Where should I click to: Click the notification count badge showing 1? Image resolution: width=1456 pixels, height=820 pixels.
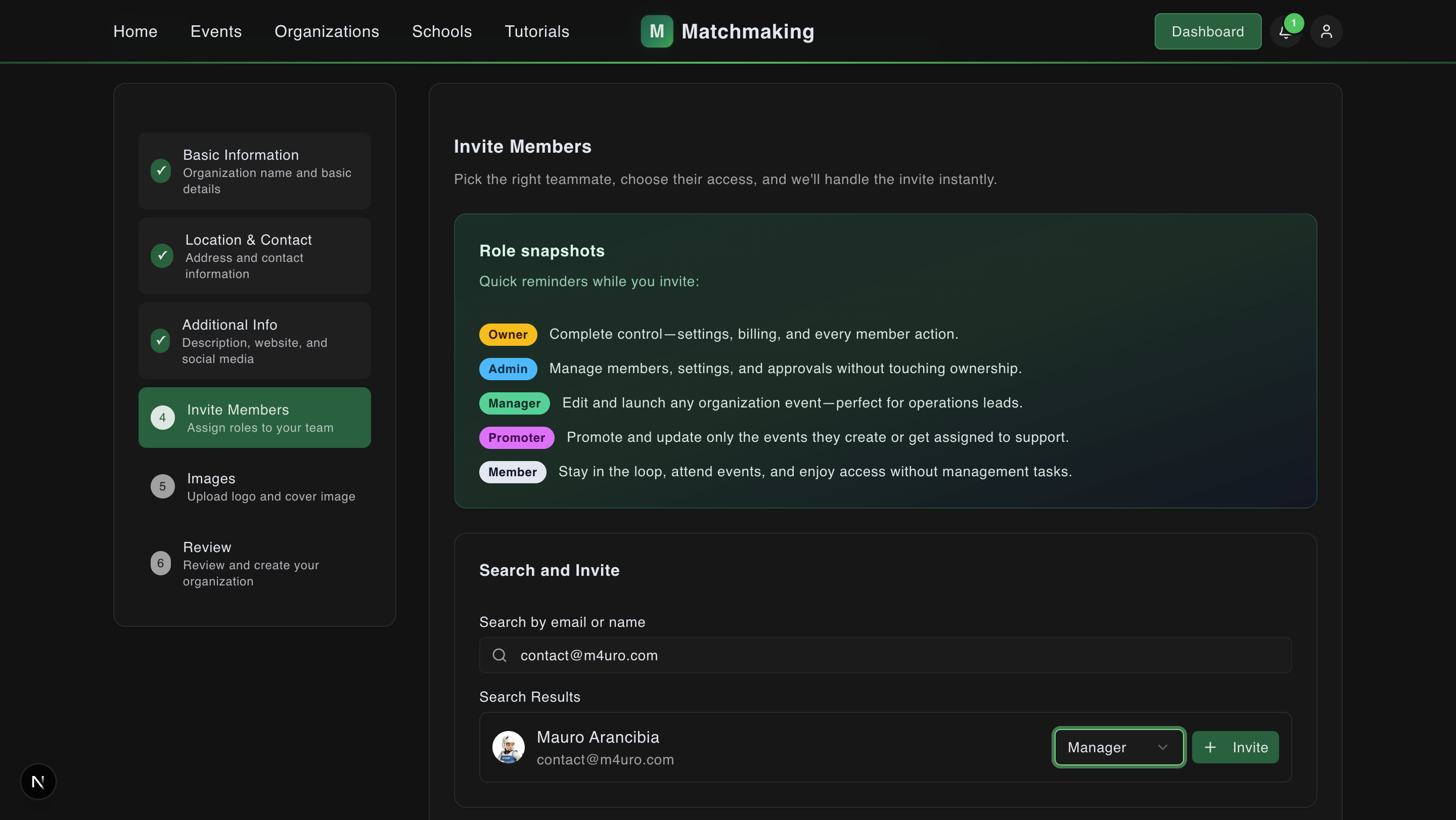[1294, 23]
